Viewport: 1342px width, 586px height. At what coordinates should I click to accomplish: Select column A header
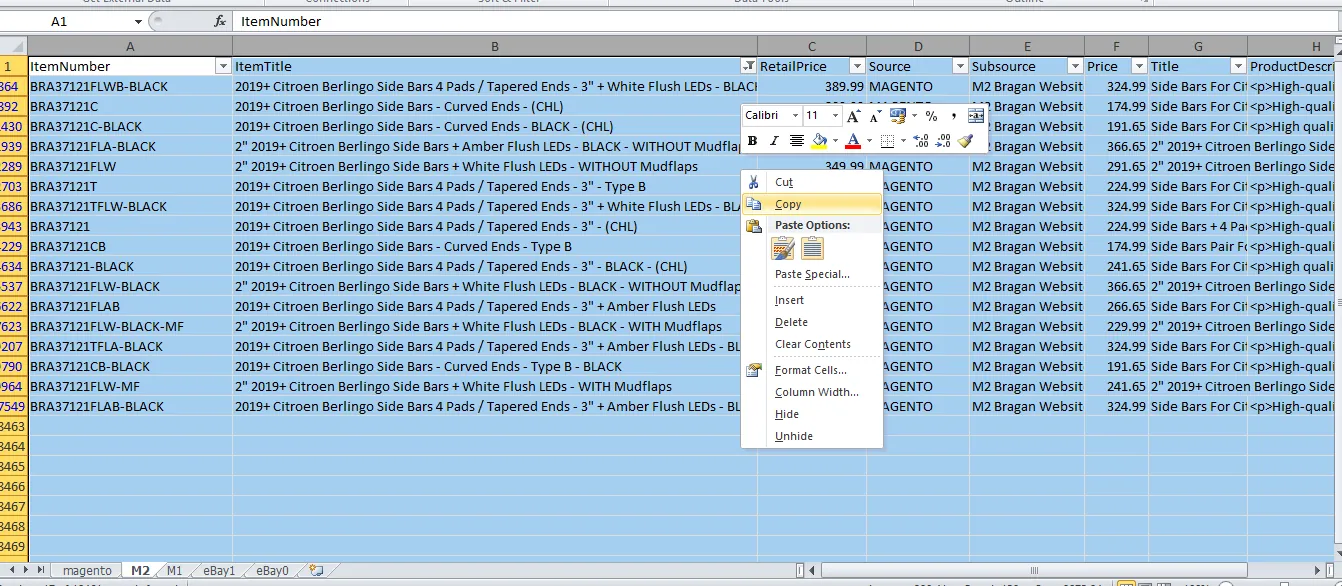[130, 47]
